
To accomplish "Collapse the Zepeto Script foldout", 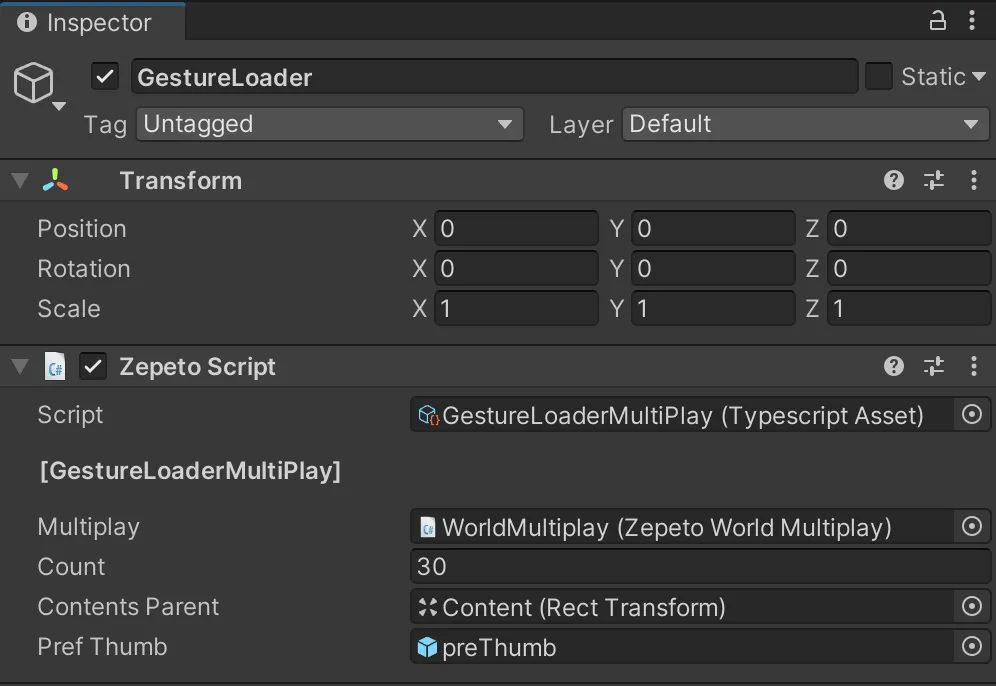I will [18, 366].
